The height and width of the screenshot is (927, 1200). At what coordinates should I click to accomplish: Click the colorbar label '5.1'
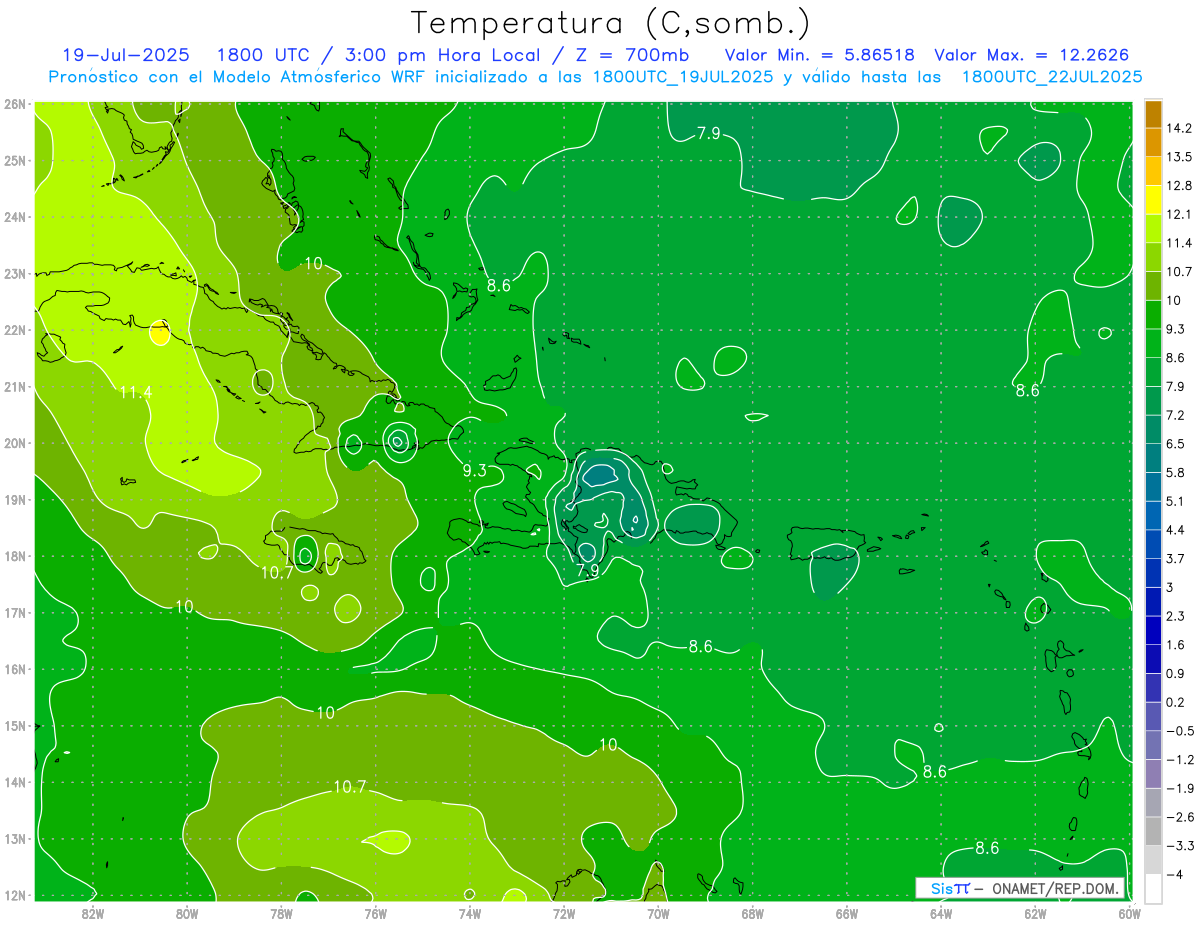click(1176, 501)
